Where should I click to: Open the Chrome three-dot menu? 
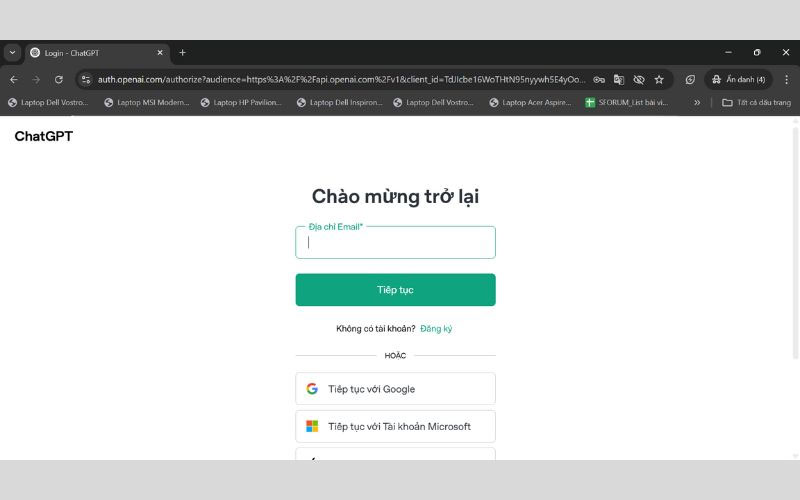[786, 80]
